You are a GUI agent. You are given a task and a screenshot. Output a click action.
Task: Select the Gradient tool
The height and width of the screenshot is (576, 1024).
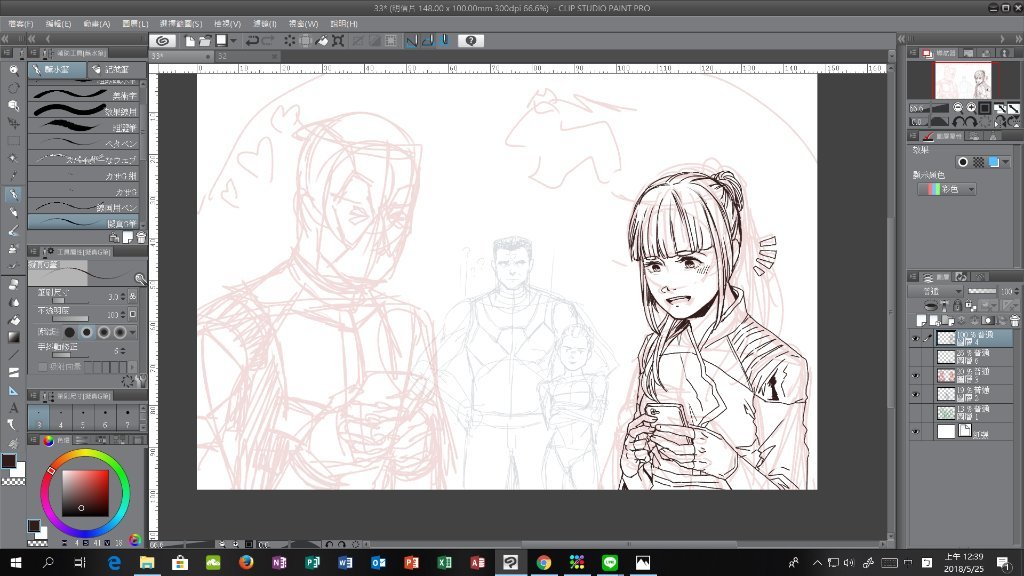click(x=13, y=337)
